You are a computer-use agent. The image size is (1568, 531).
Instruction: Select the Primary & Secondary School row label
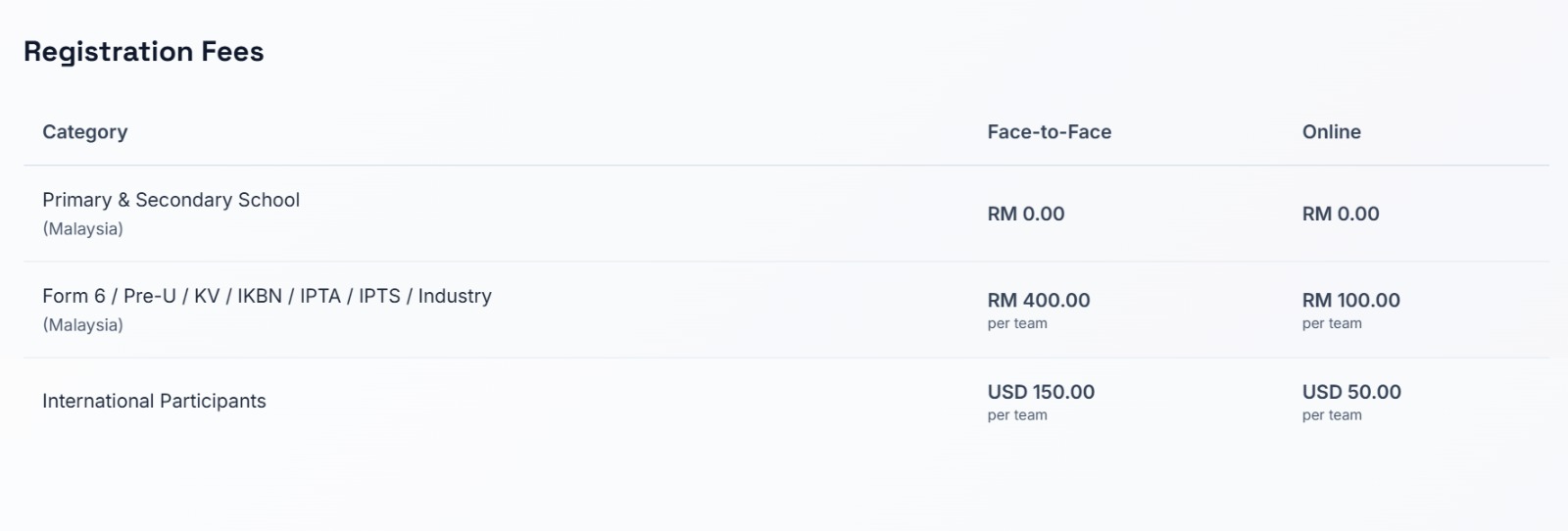point(171,200)
